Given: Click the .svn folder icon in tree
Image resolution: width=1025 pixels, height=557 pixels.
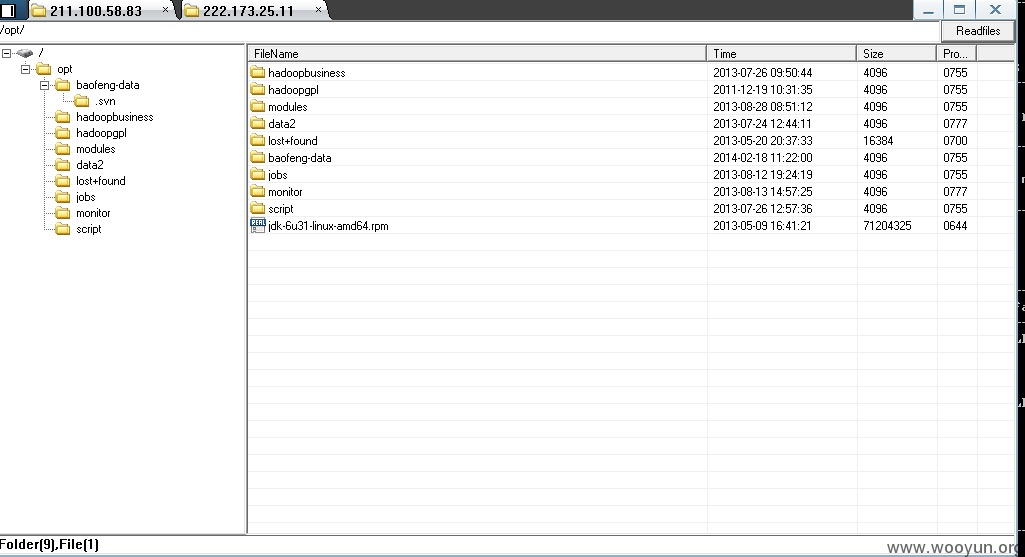Looking at the screenshot, I should point(82,101).
